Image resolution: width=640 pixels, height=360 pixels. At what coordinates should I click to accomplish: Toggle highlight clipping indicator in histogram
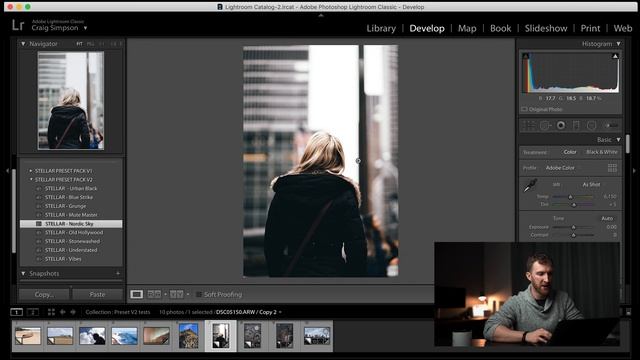click(x=615, y=56)
